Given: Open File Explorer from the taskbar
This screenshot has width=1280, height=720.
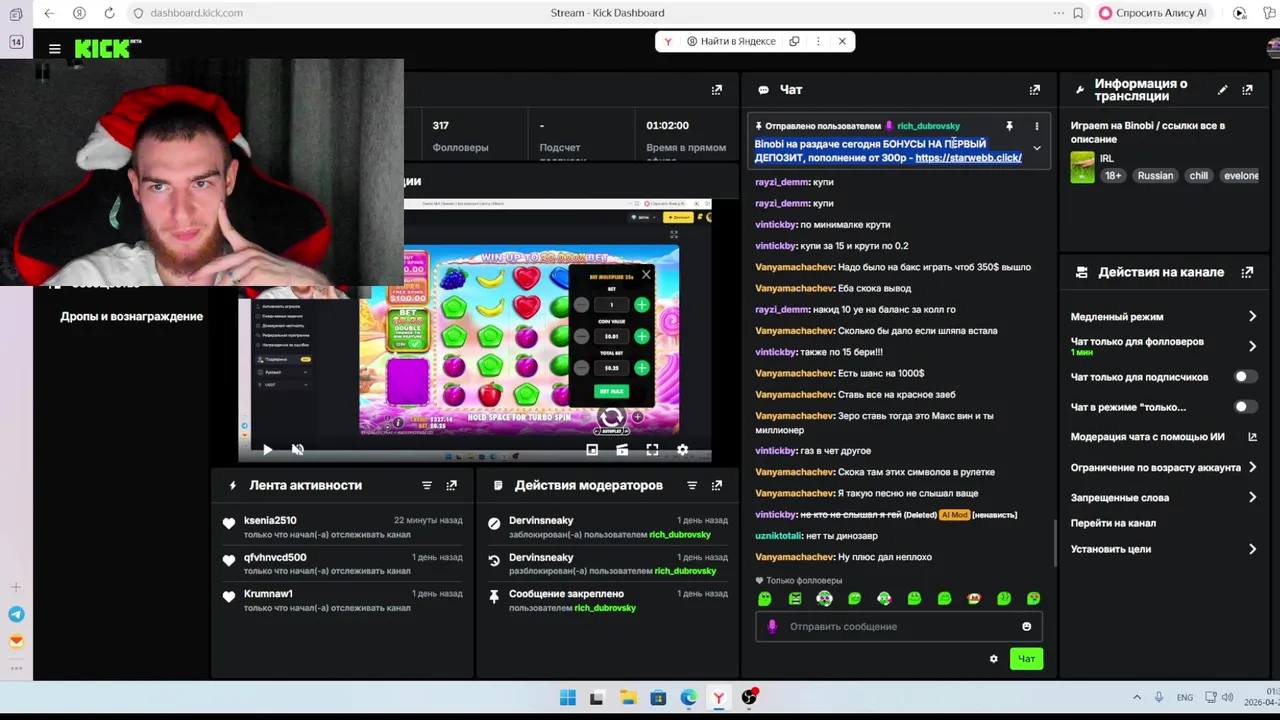Looking at the screenshot, I should click(x=628, y=698).
